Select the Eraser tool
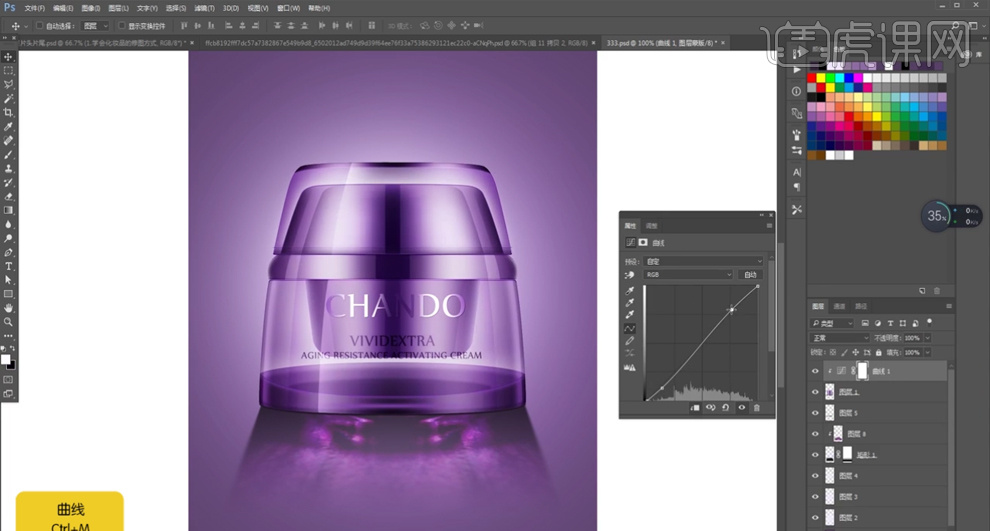 point(8,196)
